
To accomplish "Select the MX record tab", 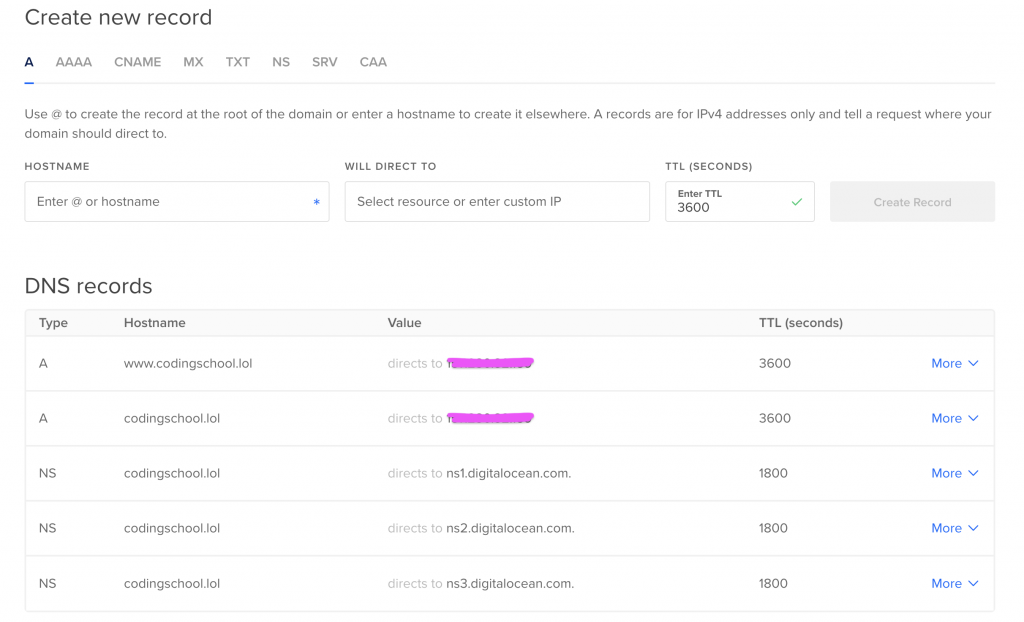I will pyautogui.click(x=193, y=62).
